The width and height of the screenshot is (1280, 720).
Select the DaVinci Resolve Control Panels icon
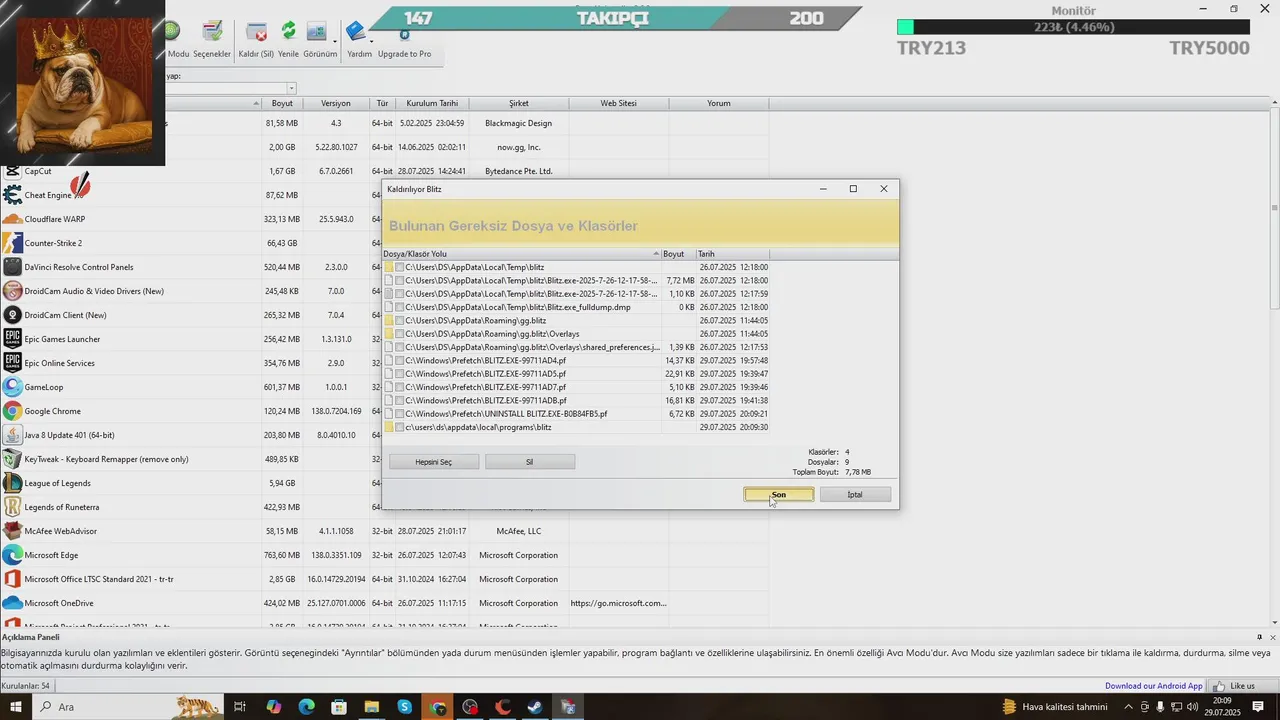[x=12, y=267]
